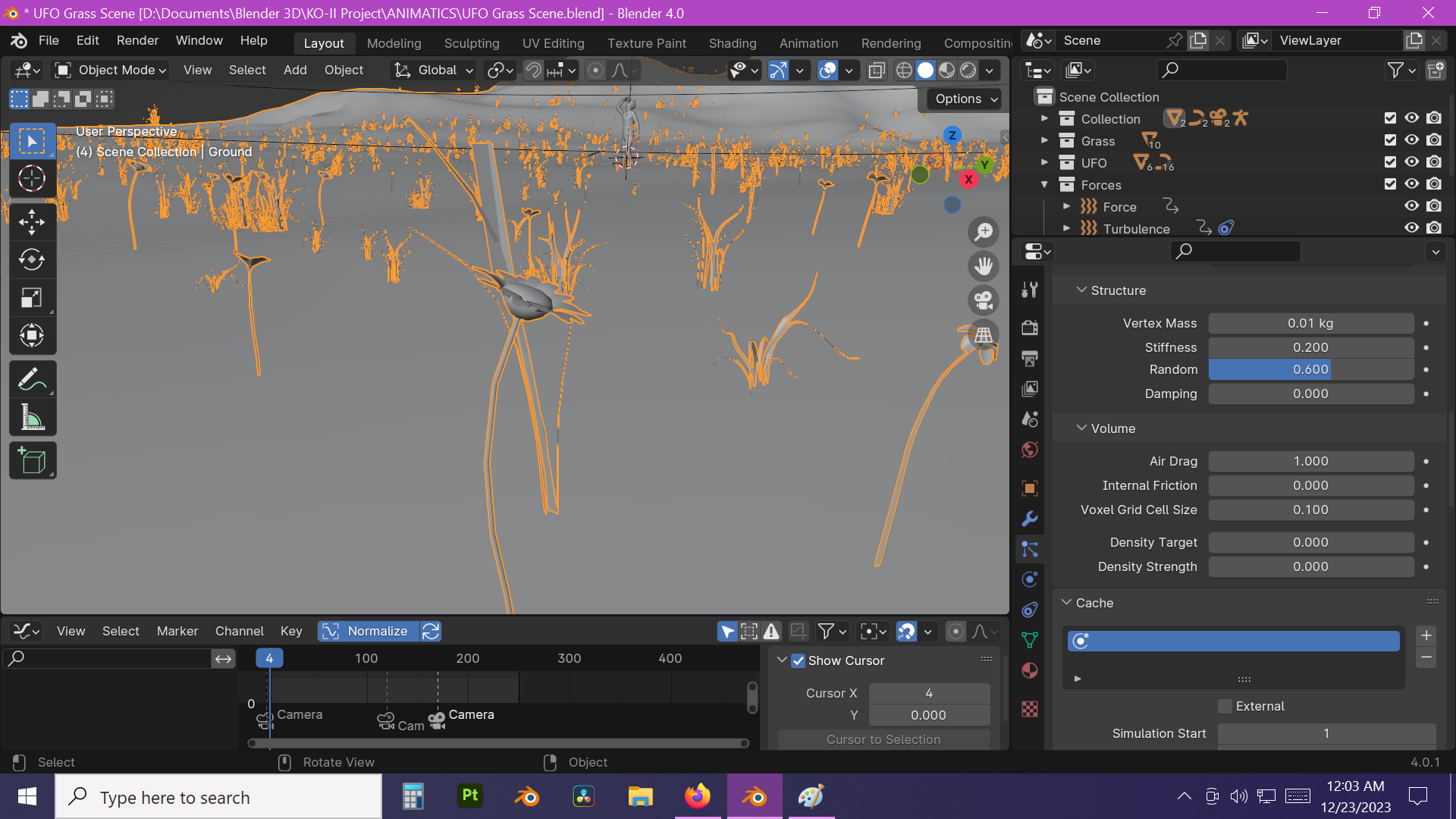
Task: Choose the Annotate pencil tool
Action: pyautogui.click(x=32, y=379)
